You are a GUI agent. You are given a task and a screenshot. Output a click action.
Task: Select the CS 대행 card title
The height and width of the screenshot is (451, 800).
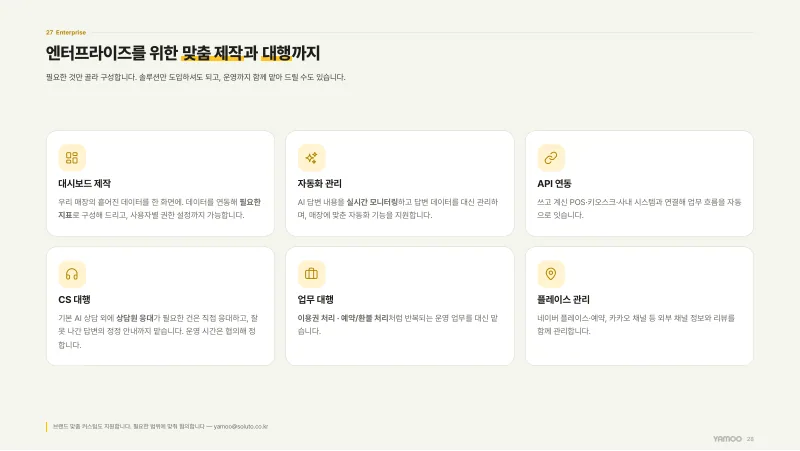(x=74, y=299)
